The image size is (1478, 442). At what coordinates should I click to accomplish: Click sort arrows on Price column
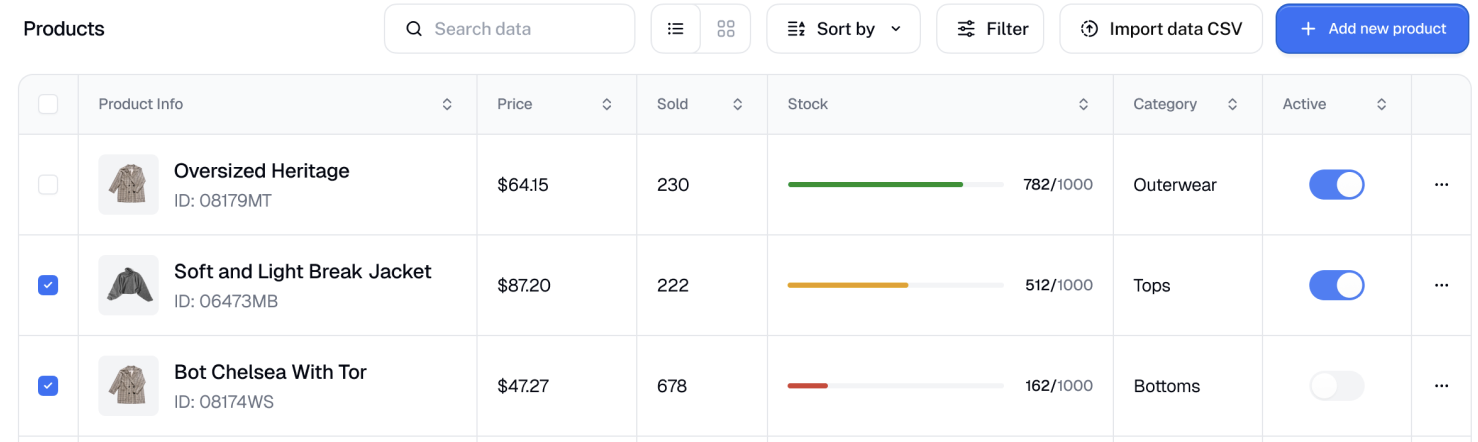(x=606, y=104)
